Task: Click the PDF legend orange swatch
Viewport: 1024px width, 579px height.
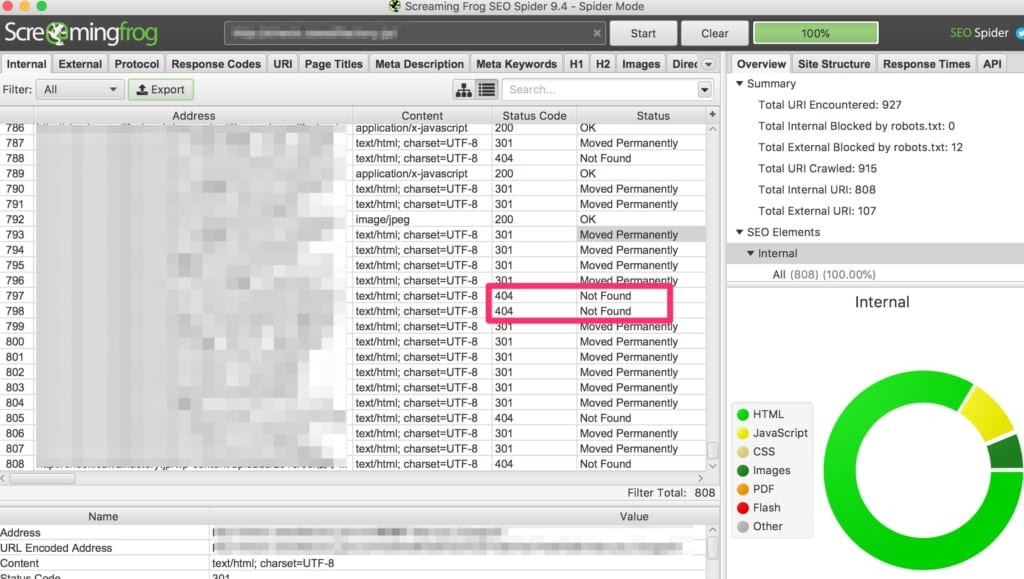Action: 743,489
